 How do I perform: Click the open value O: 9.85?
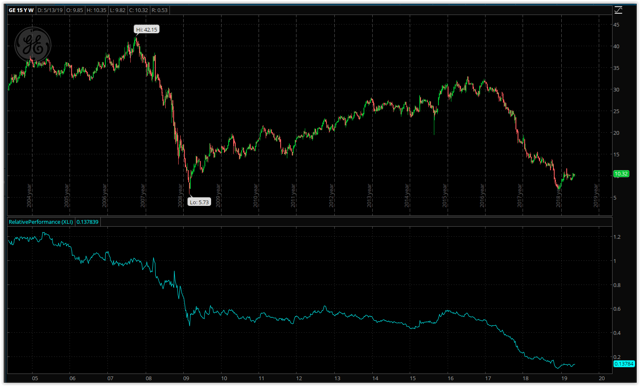click(75, 10)
